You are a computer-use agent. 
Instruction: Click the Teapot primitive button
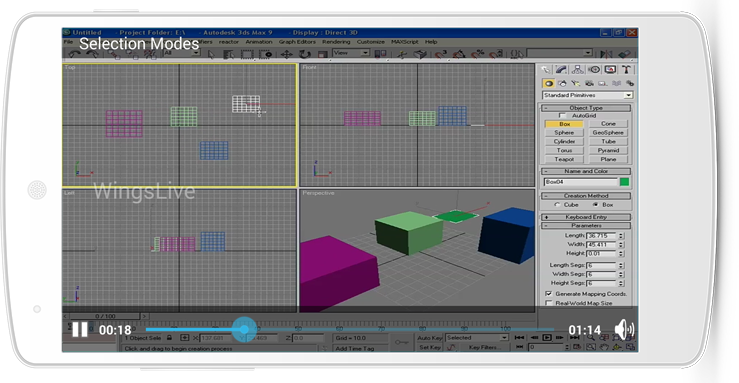[564, 159]
